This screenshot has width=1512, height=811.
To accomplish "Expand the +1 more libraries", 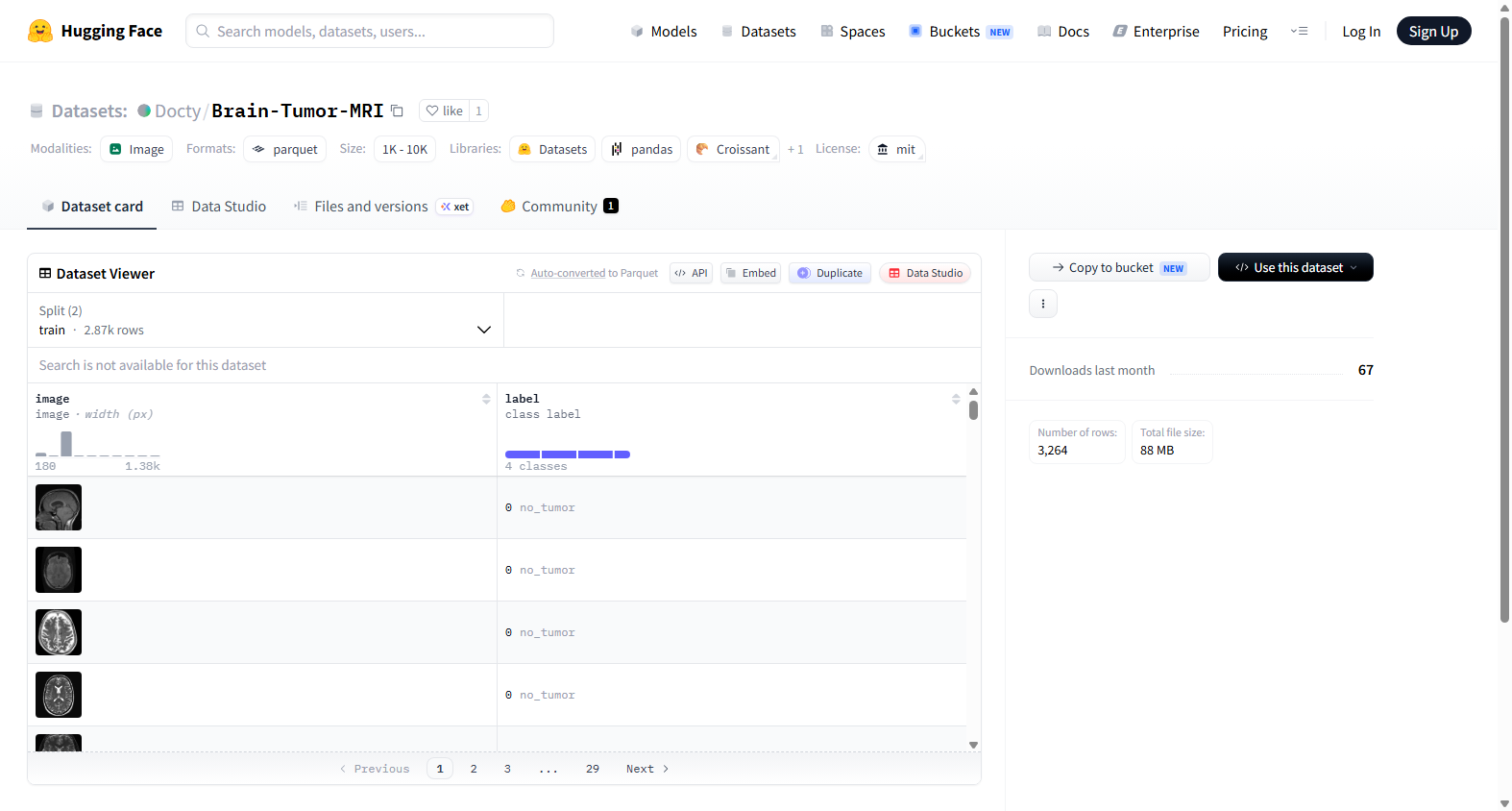I will coord(795,149).
